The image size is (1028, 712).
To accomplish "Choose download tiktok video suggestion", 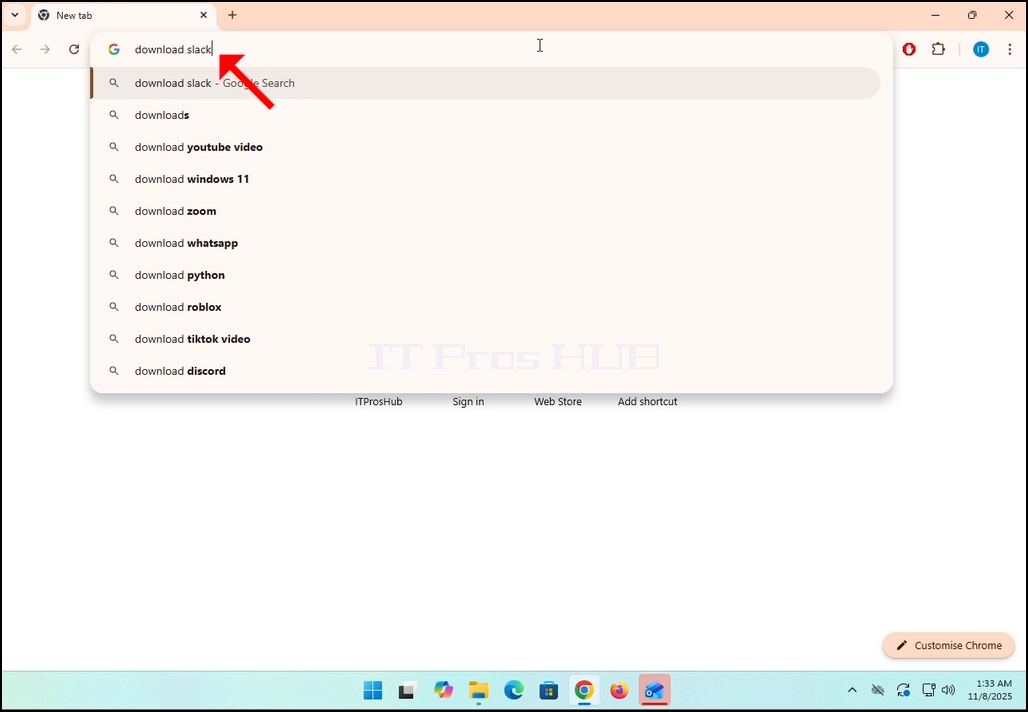I will tap(485, 339).
